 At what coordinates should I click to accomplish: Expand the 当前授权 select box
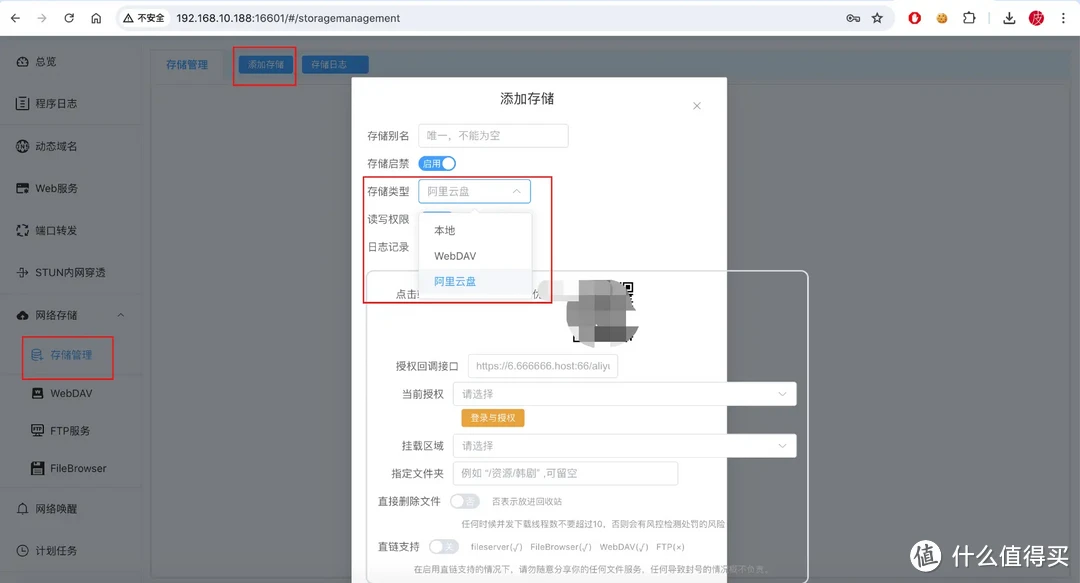point(624,394)
